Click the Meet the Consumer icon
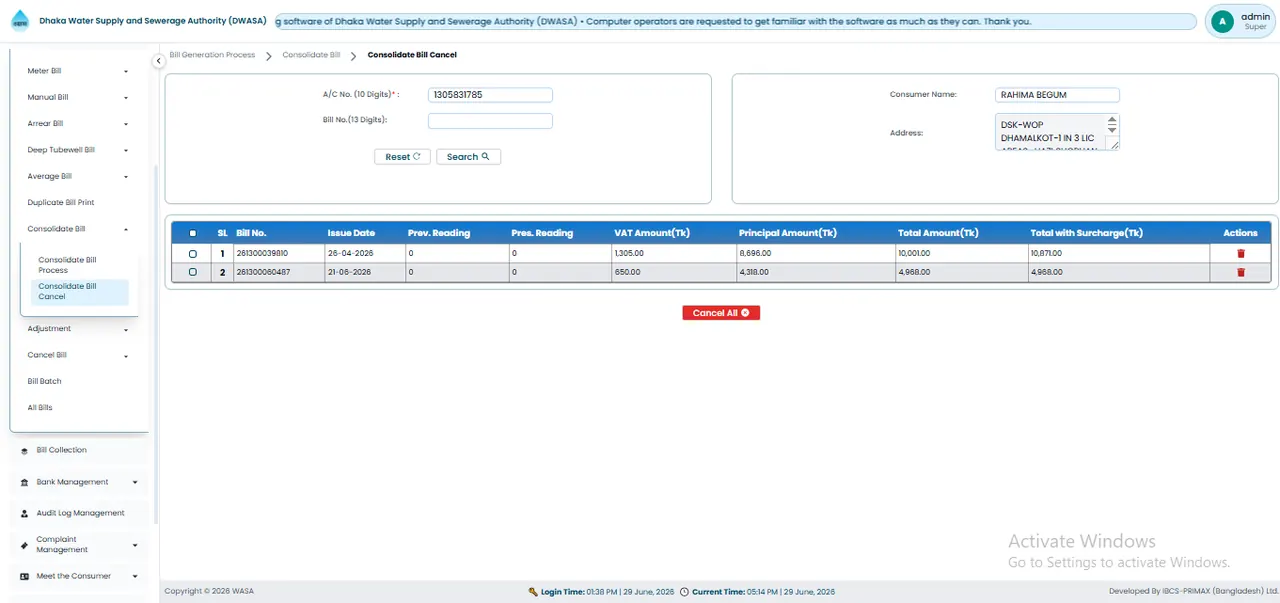Image resolution: width=1280 pixels, height=603 pixels. pyautogui.click(x=24, y=576)
